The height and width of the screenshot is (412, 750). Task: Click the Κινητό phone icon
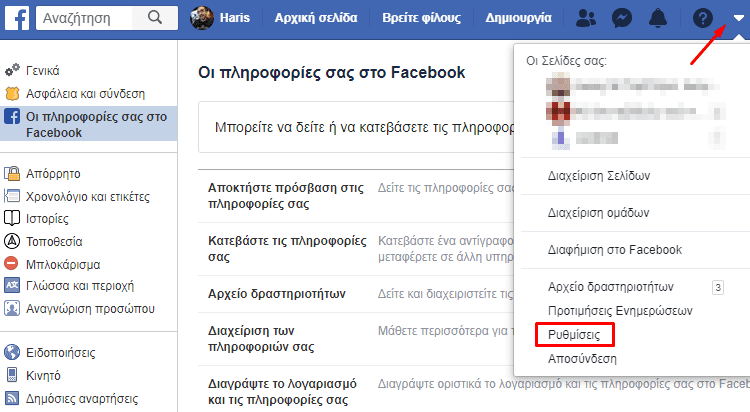coord(12,375)
